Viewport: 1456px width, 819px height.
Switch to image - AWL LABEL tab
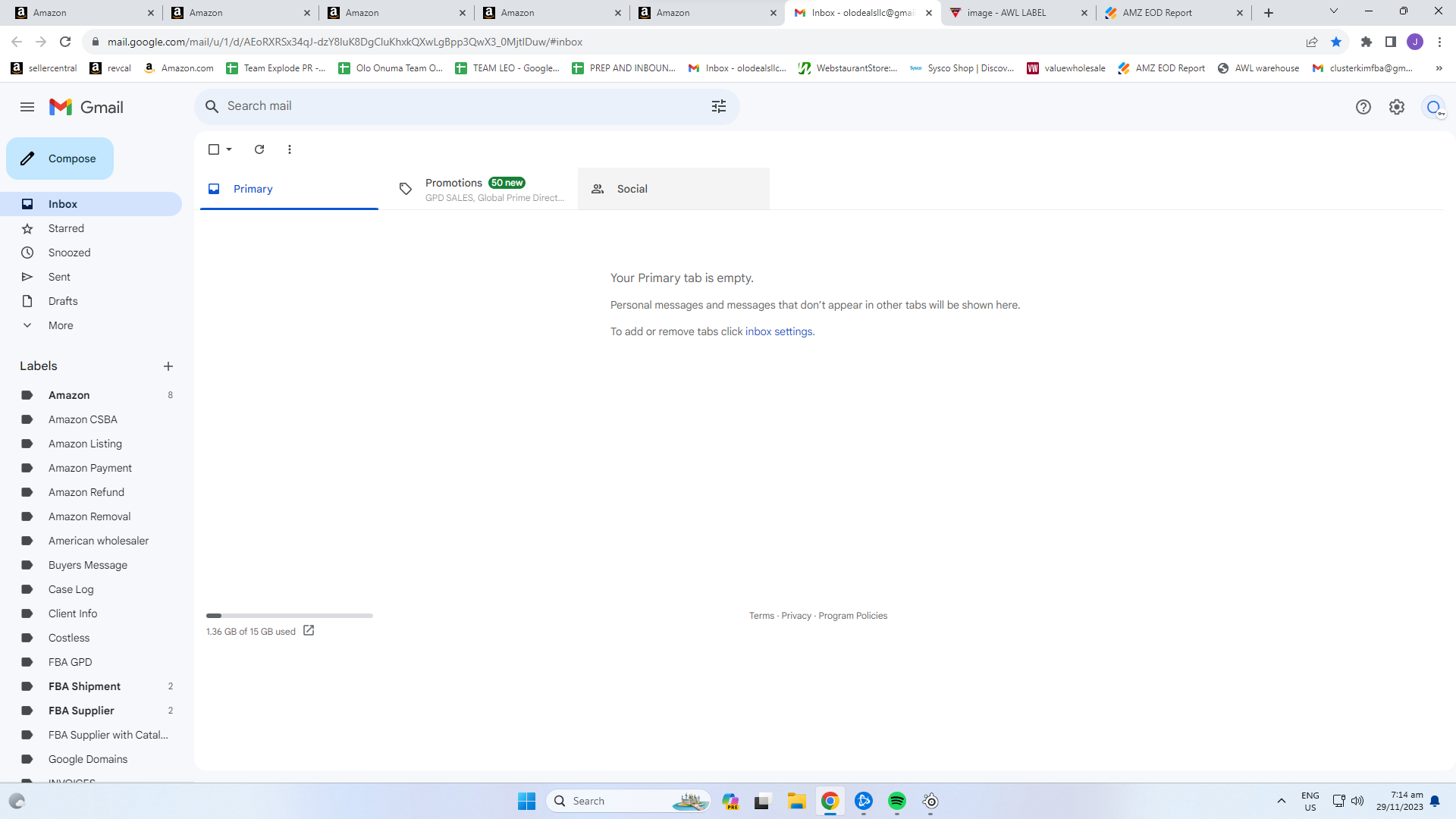click(1017, 13)
